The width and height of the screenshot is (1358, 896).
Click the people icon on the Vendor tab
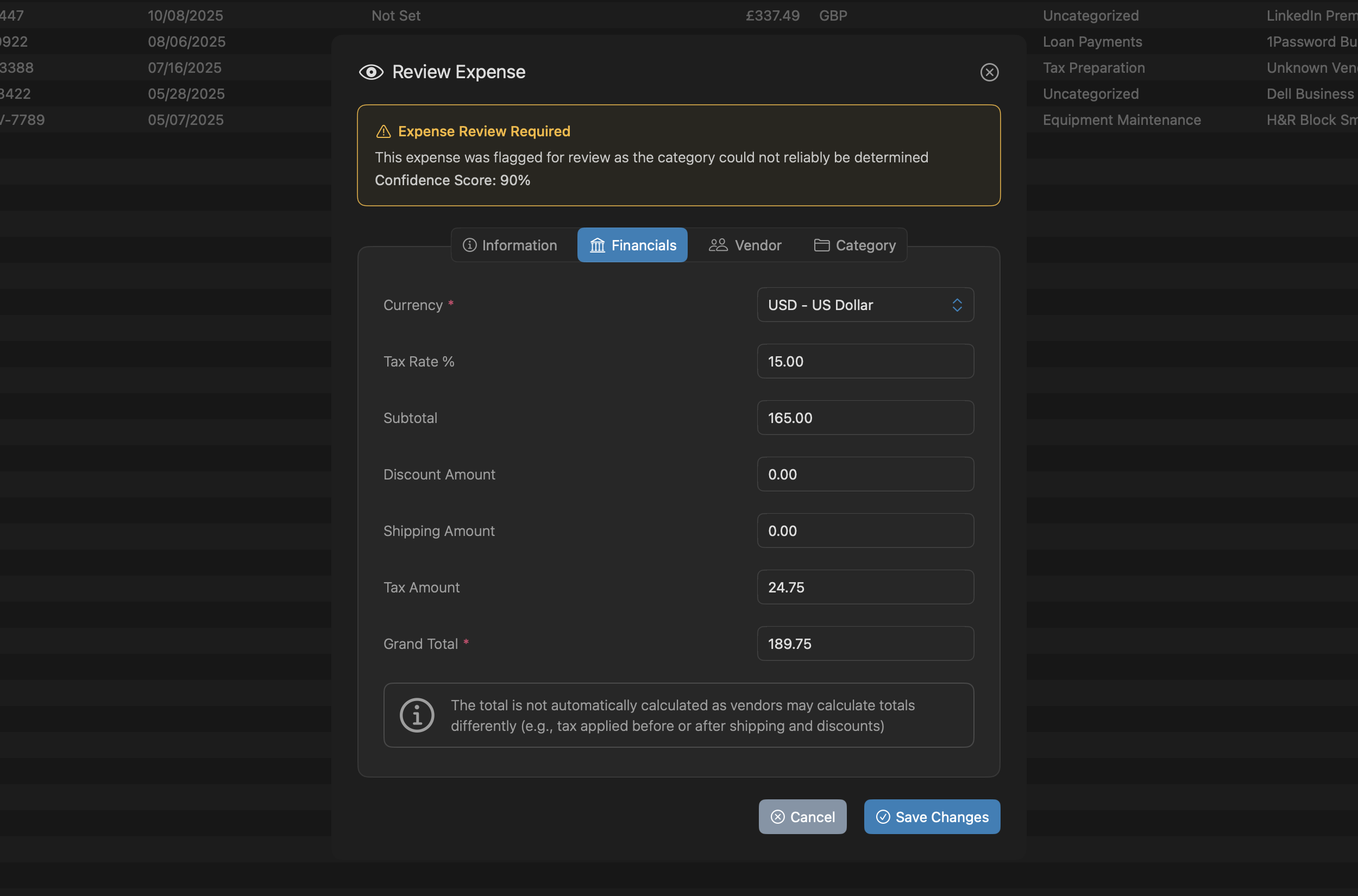pos(717,245)
